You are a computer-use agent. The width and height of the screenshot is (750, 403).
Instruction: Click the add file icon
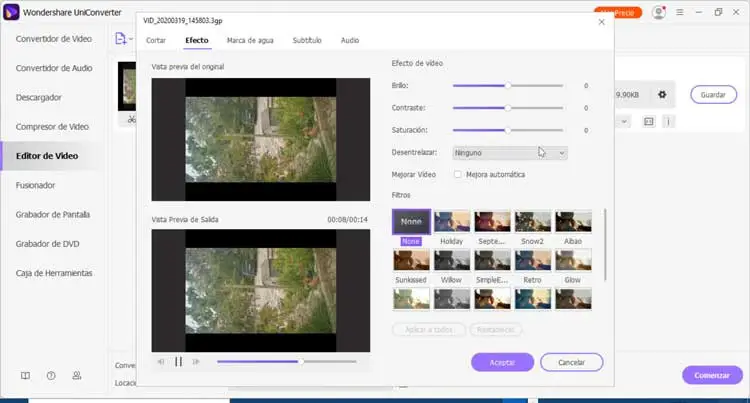click(x=121, y=39)
